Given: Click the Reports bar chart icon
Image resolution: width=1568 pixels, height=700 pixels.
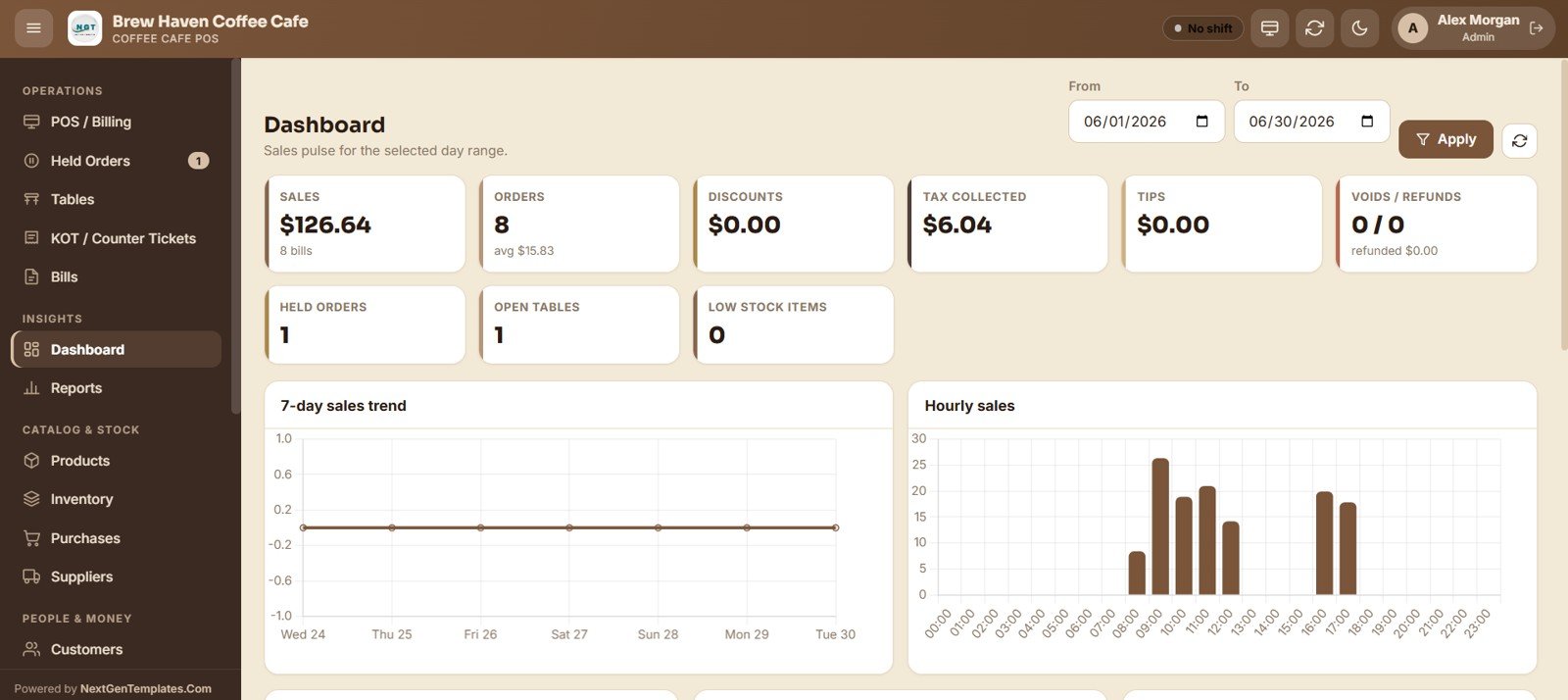Looking at the screenshot, I should pos(31,388).
